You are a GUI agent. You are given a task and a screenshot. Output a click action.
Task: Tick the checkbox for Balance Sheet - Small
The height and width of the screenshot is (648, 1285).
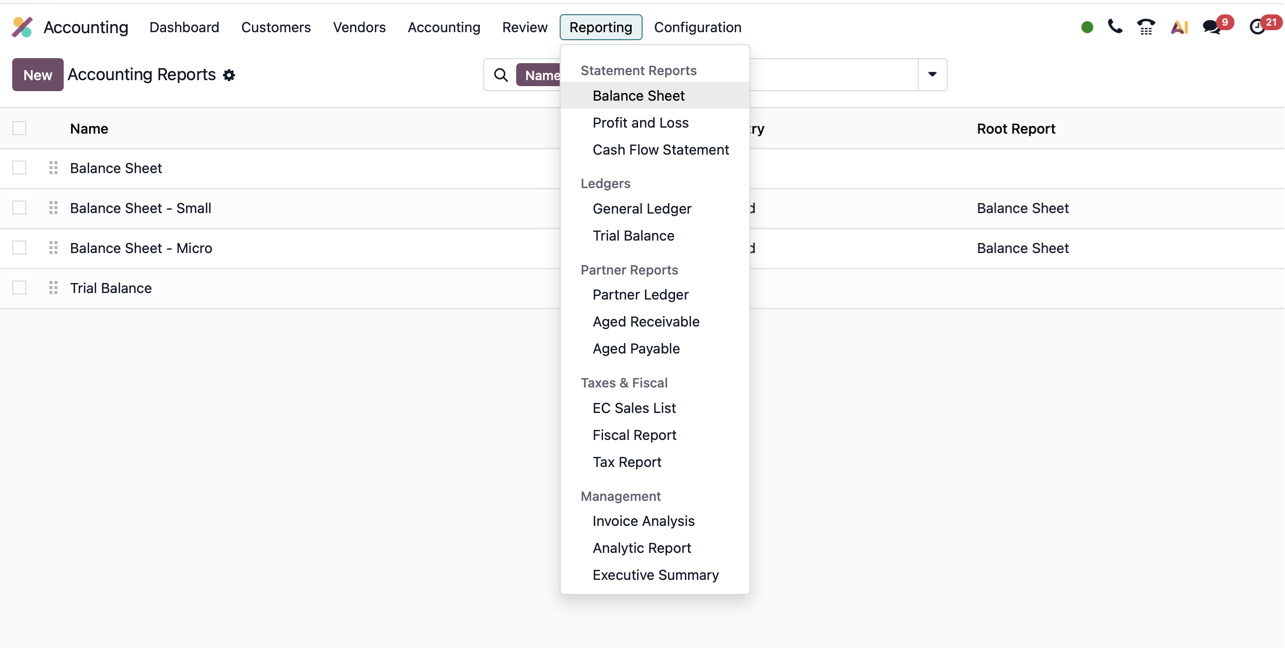19,208
